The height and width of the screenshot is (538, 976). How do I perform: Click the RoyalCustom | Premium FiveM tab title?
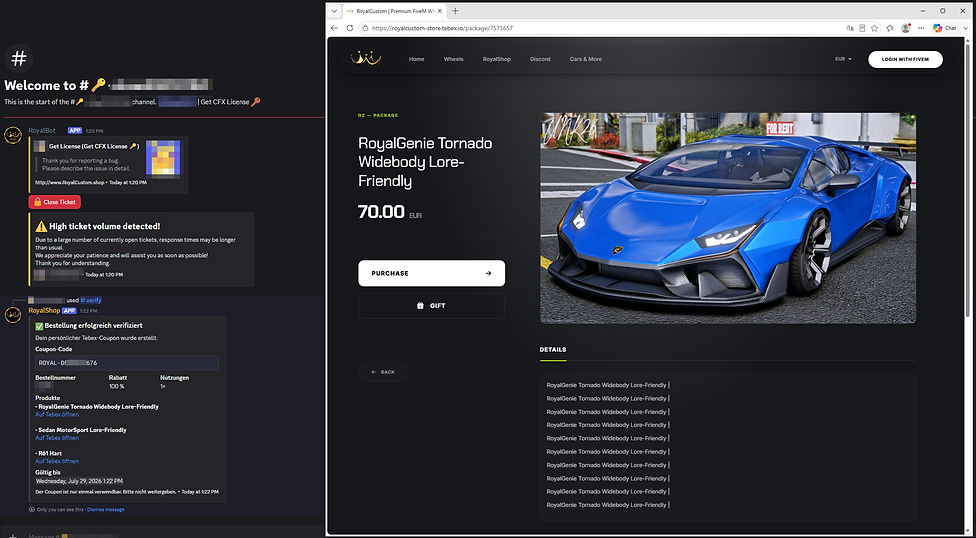tap(395, 11)
